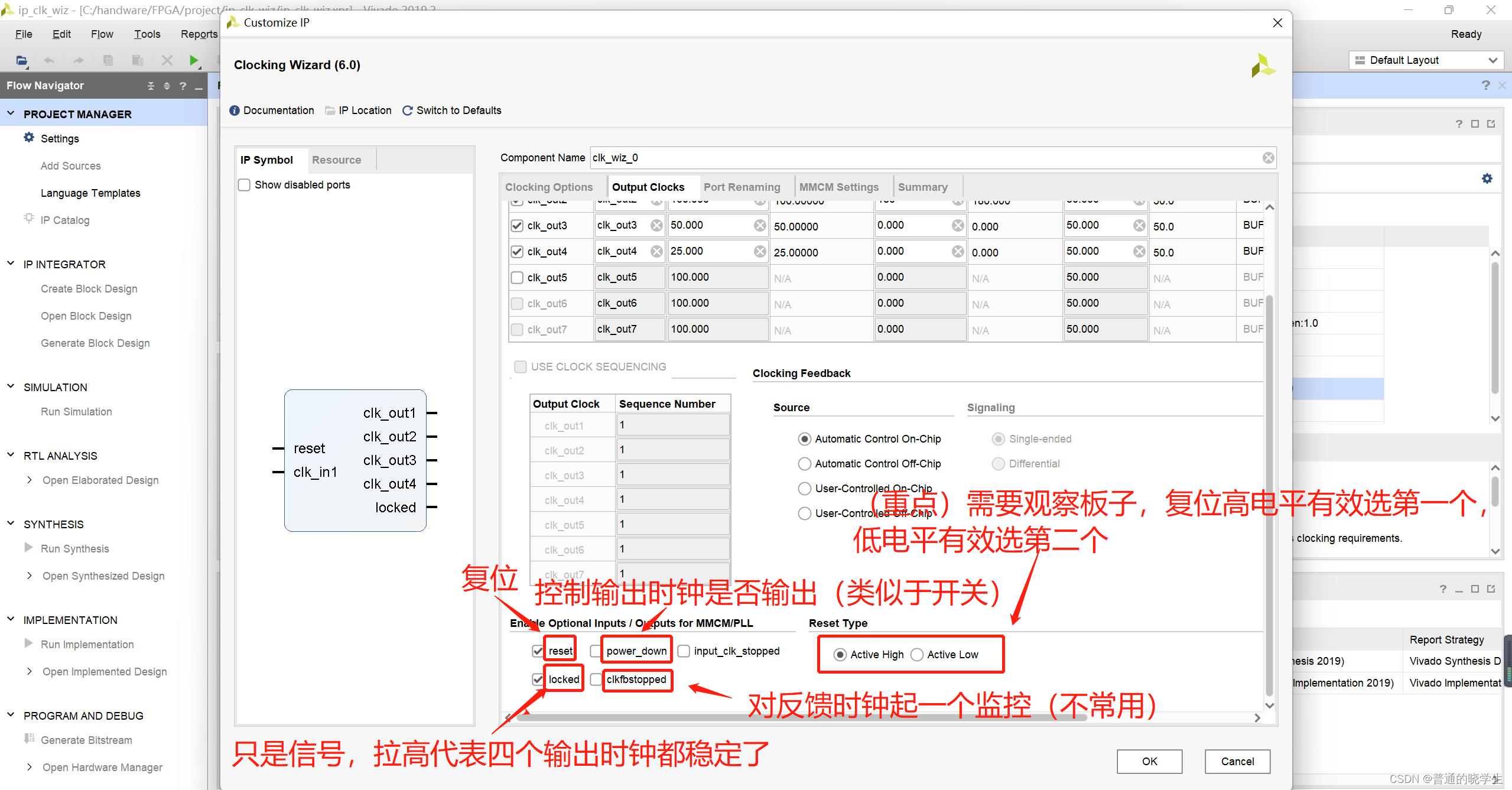
Task: Click the green Run toolbar icon
Action: click(195, 60)
